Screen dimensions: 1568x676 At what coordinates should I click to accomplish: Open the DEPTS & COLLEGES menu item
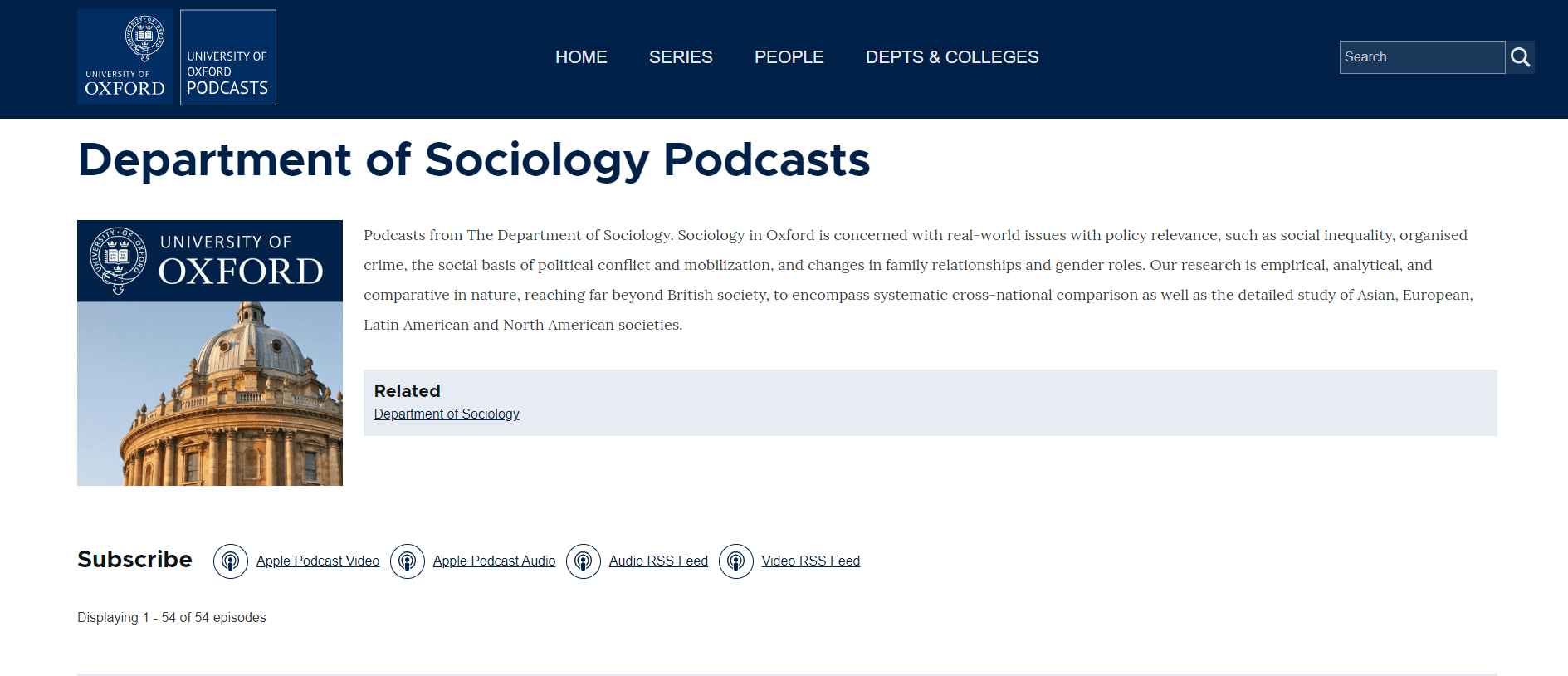pos(952,57)
